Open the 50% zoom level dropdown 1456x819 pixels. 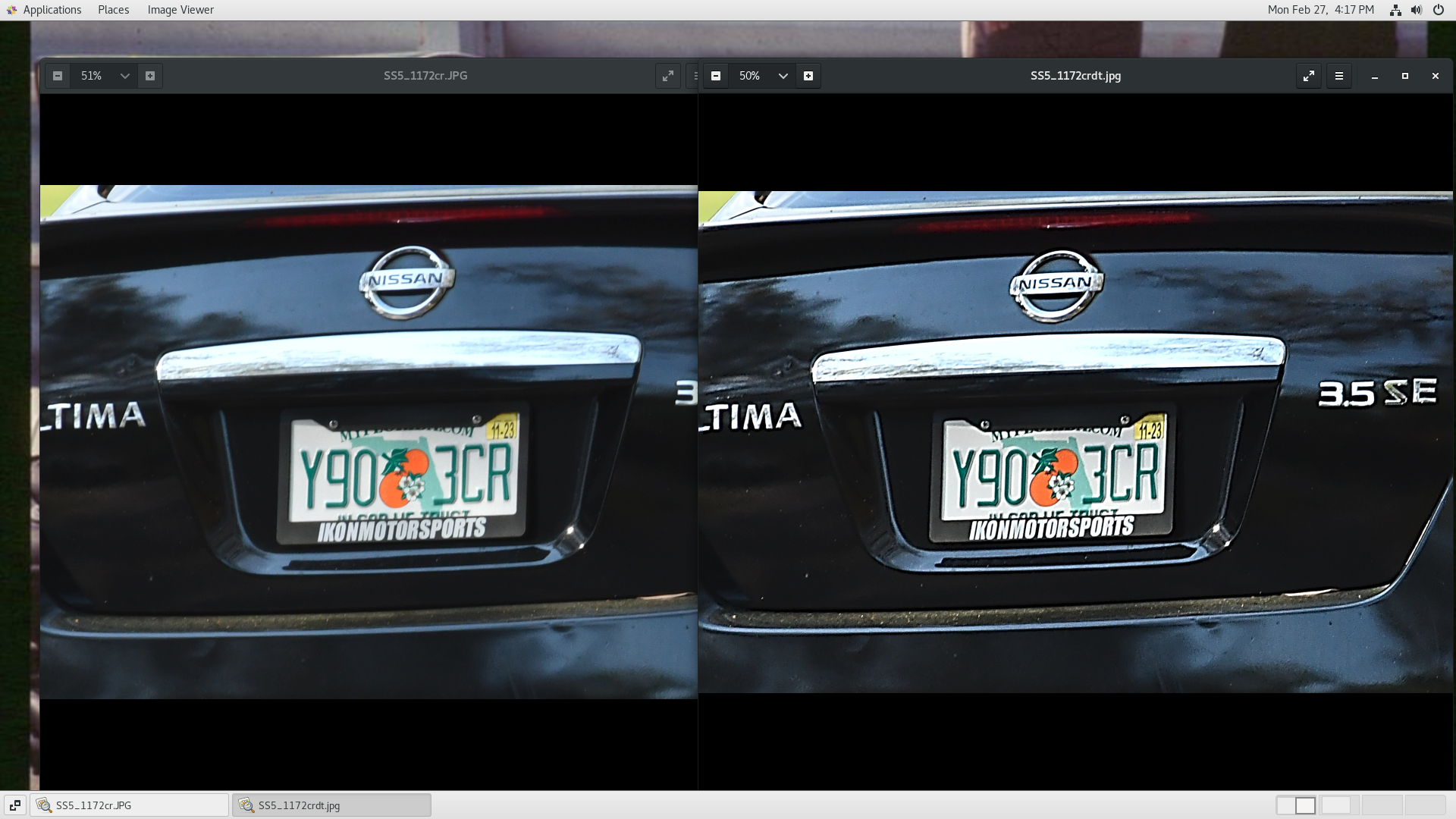(x=783, y=76)
